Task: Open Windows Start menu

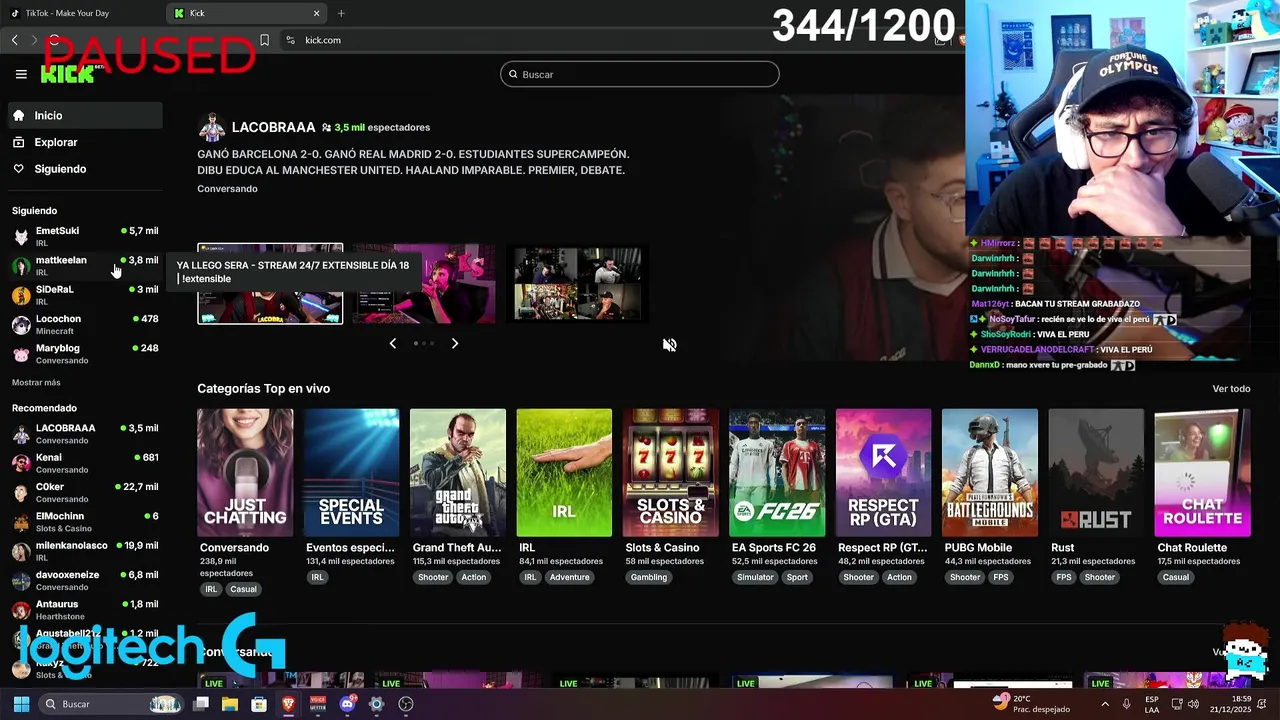Action: click(21, 704)
